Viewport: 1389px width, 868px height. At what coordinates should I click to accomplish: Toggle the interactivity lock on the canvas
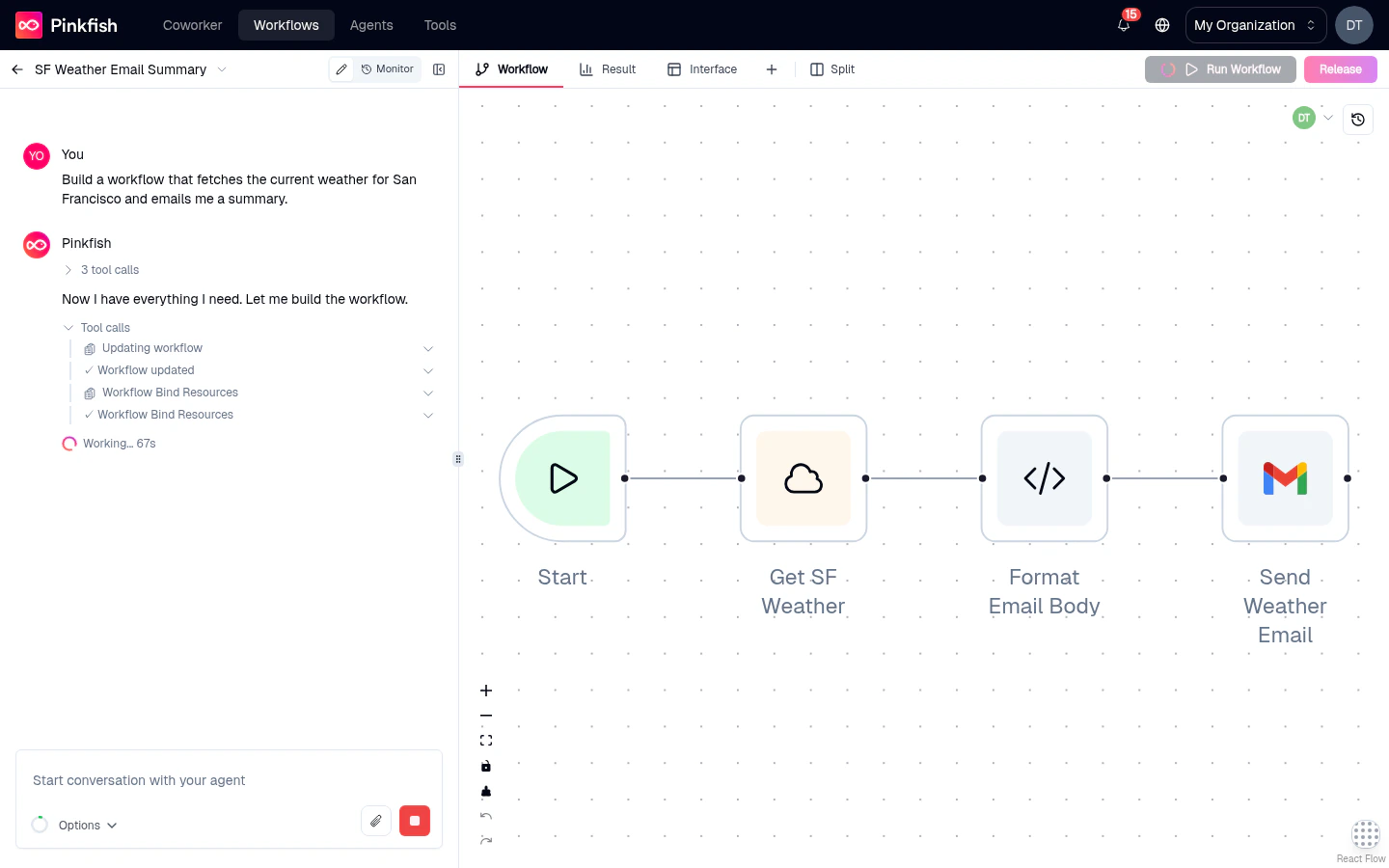point(486,766)
